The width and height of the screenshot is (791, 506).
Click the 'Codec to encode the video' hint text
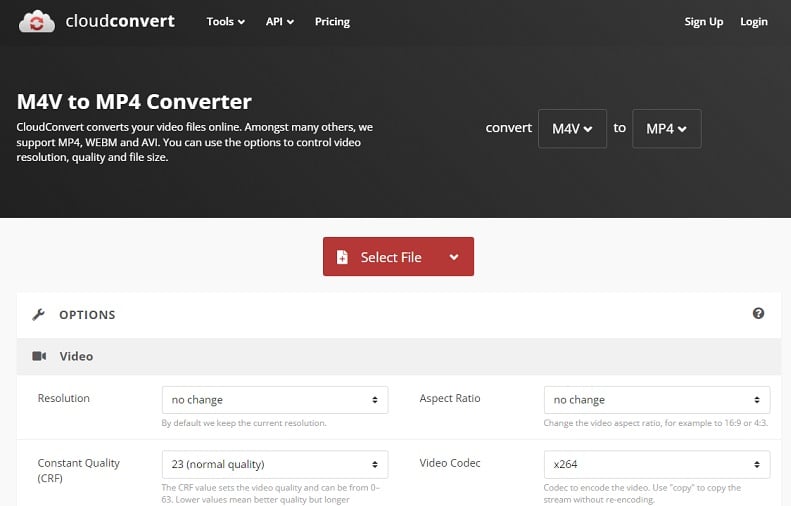(x=642, y=493)
